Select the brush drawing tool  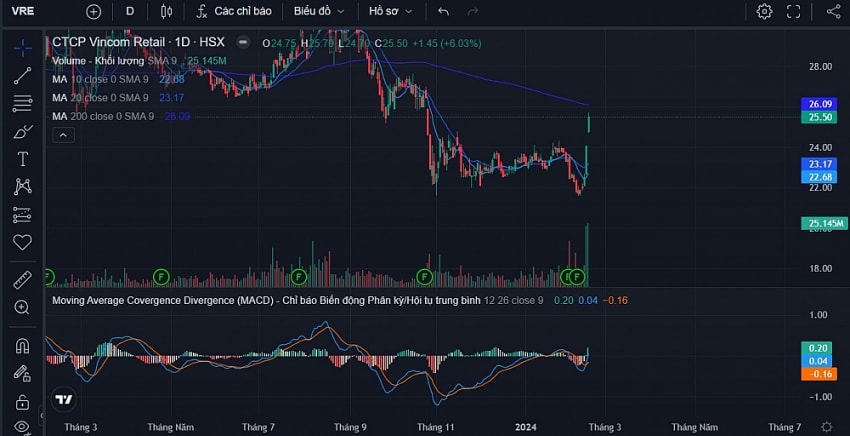coord(22,131)
